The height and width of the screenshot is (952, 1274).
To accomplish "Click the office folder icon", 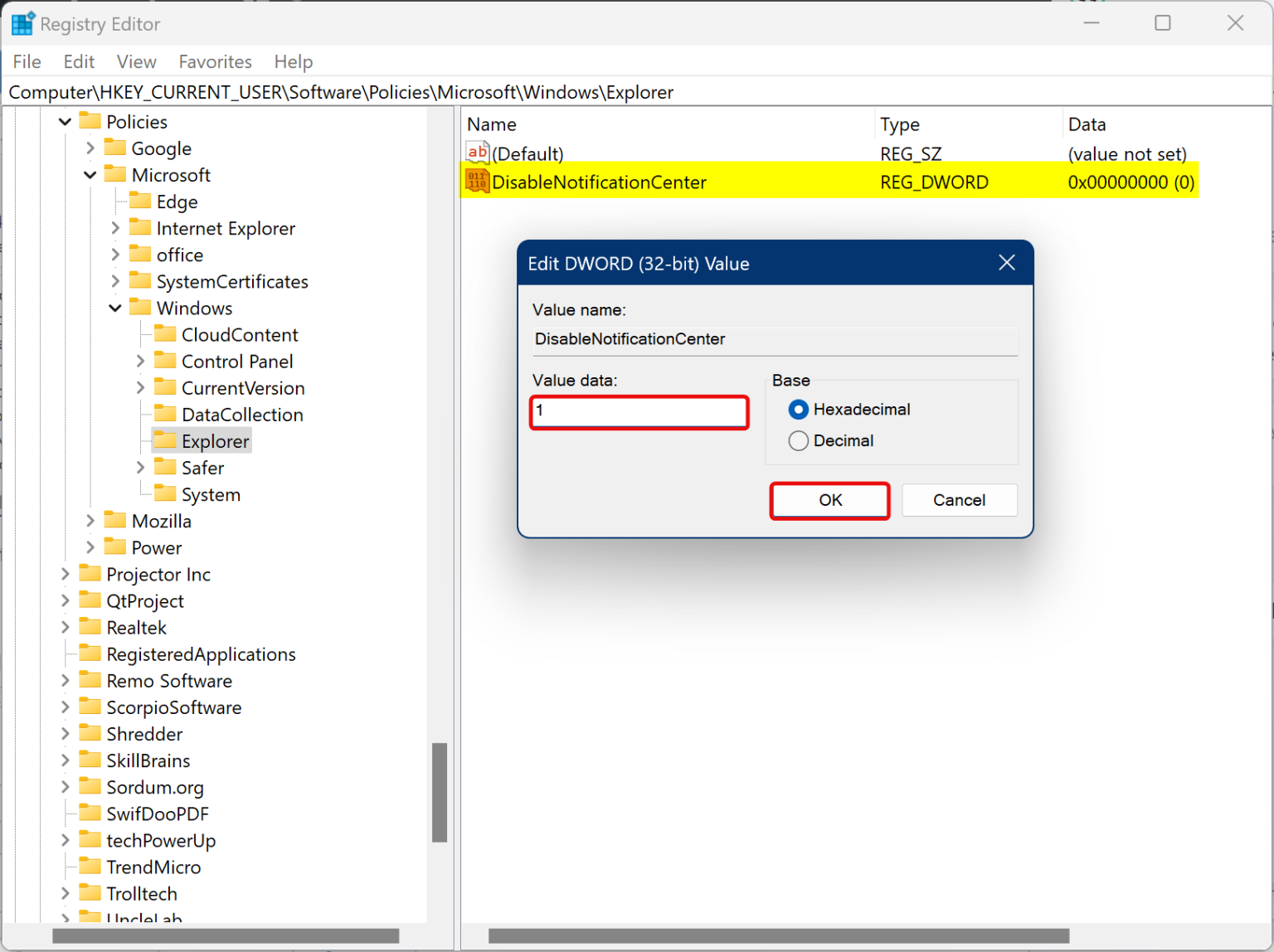I will coord(140,254).
